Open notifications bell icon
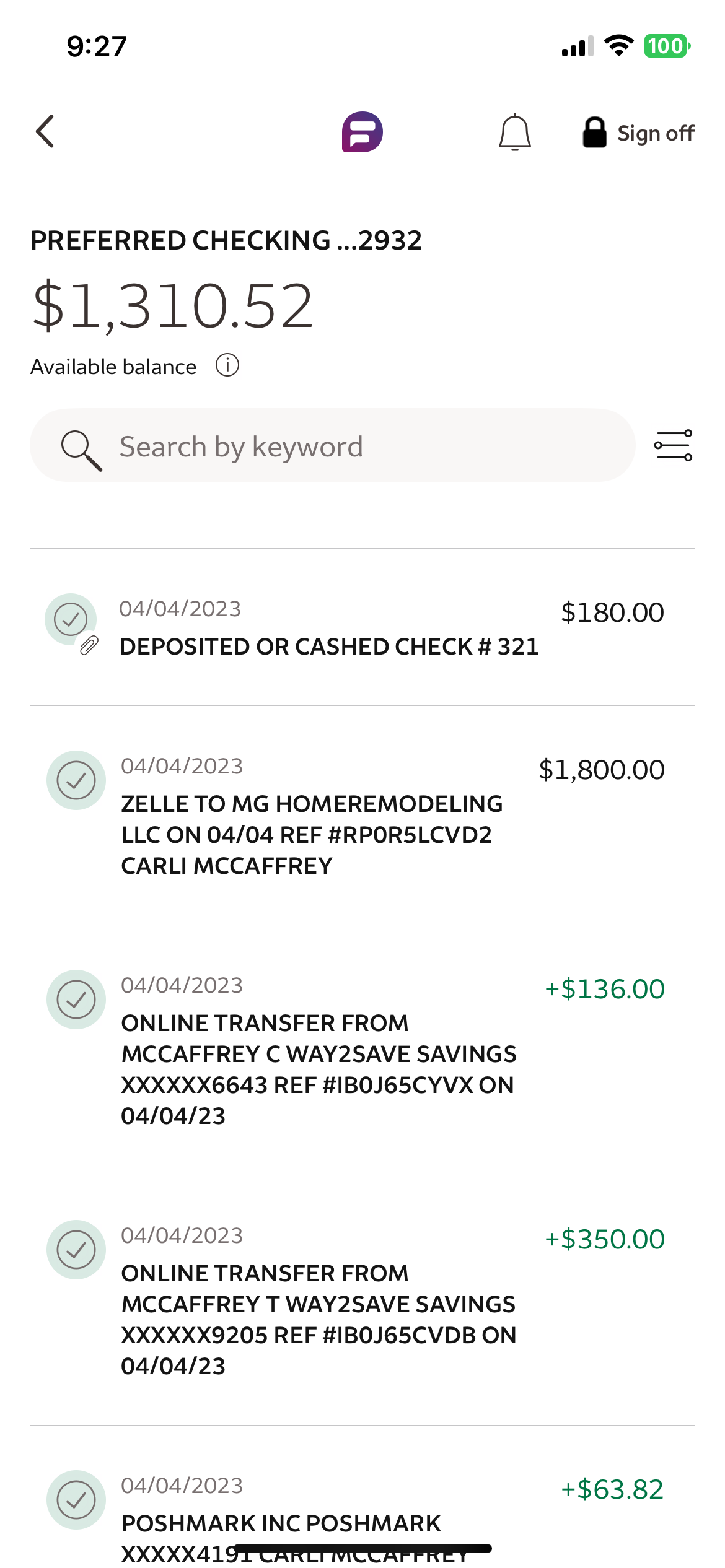Image resolution: width=725 pixels, height=1568 pixels. [515, 132]
